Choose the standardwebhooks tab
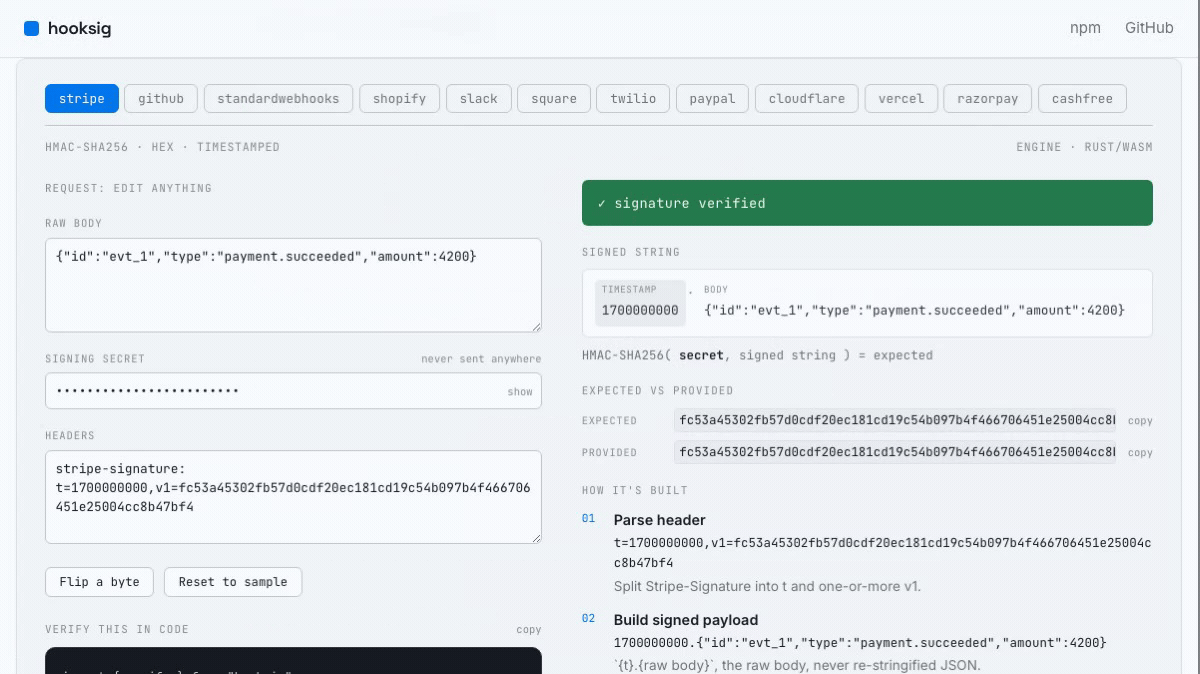Viewport: 1200px width, 674px height. pos(278,99)
